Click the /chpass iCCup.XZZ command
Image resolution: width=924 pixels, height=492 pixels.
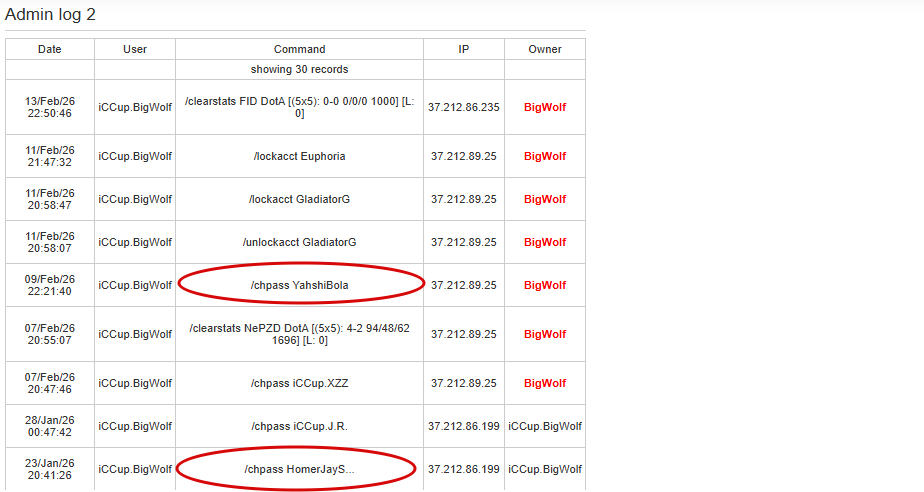[299, 383]
